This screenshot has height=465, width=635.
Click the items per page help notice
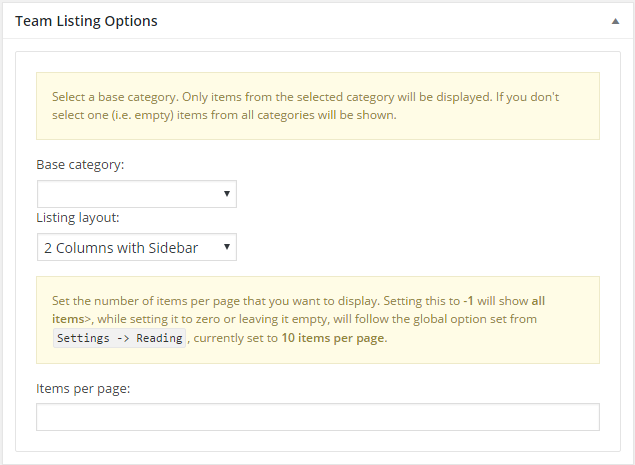click(318, 320)
